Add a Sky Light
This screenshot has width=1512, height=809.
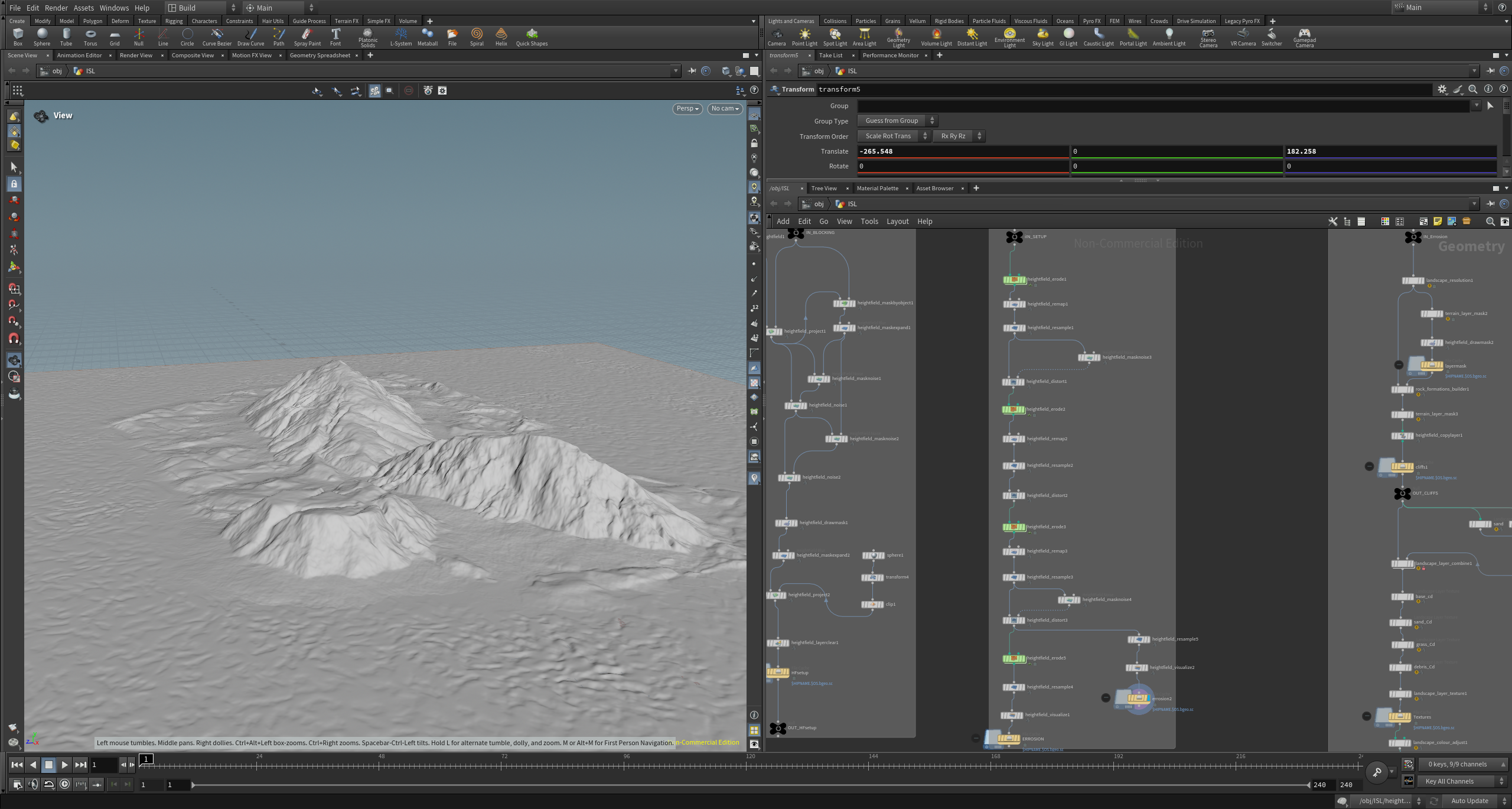(x=1043, y=37)
